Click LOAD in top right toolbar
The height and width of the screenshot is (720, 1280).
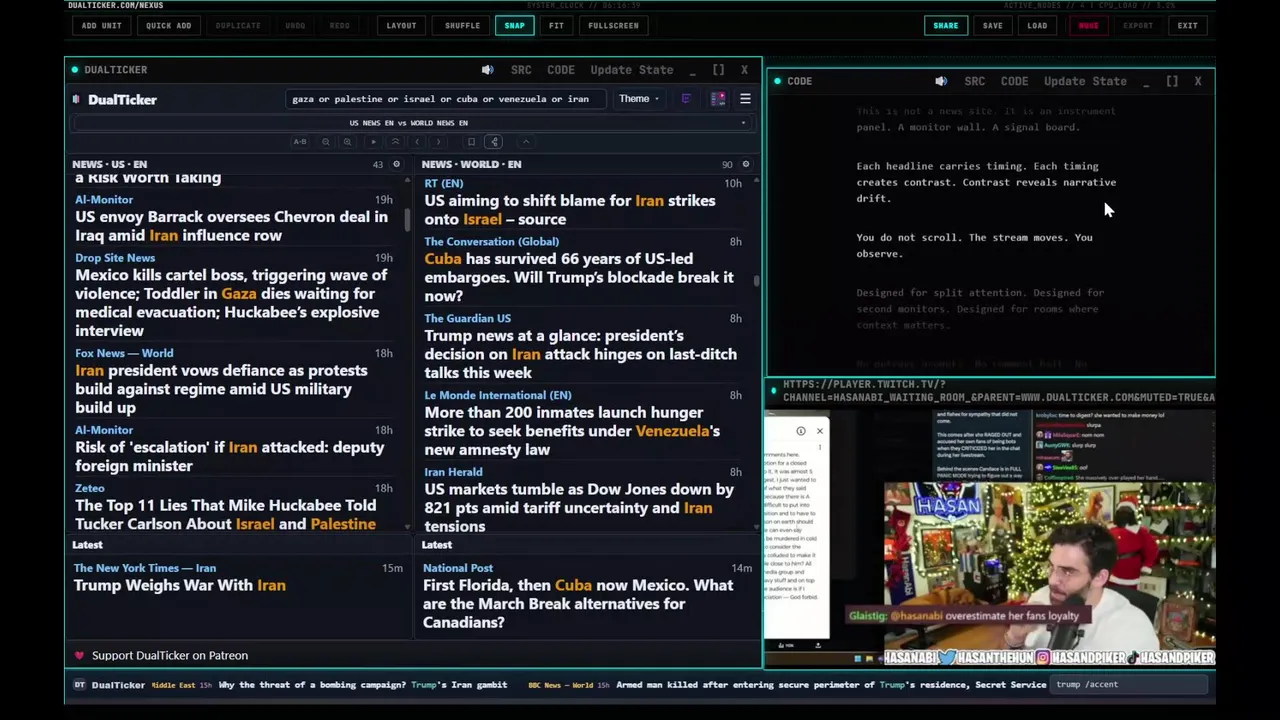click(x=1037, y=25)
